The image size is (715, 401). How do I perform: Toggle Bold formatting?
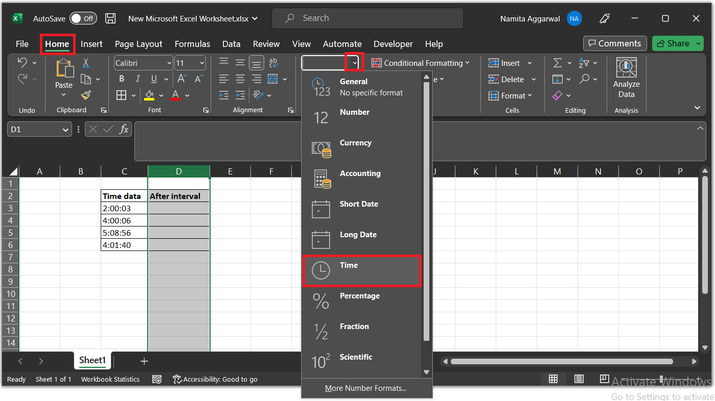pyautogui.click(x=121, y=79)
